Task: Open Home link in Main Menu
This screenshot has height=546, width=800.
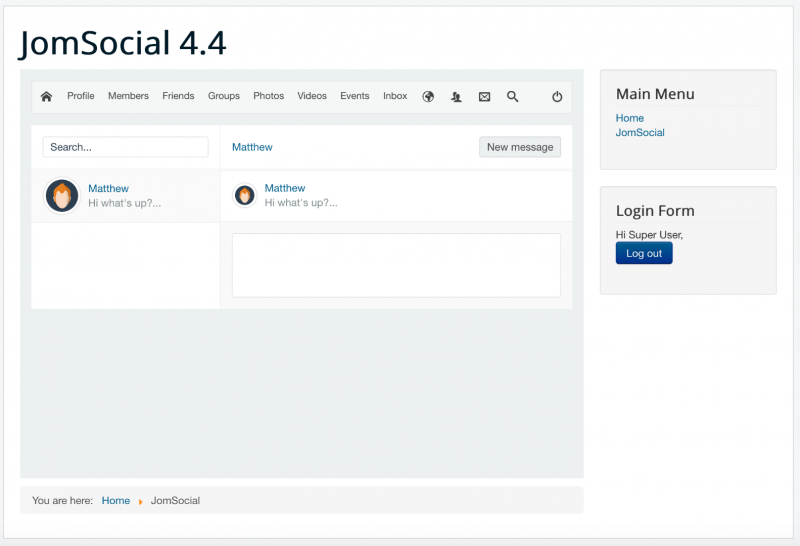Action: point(630,118)
